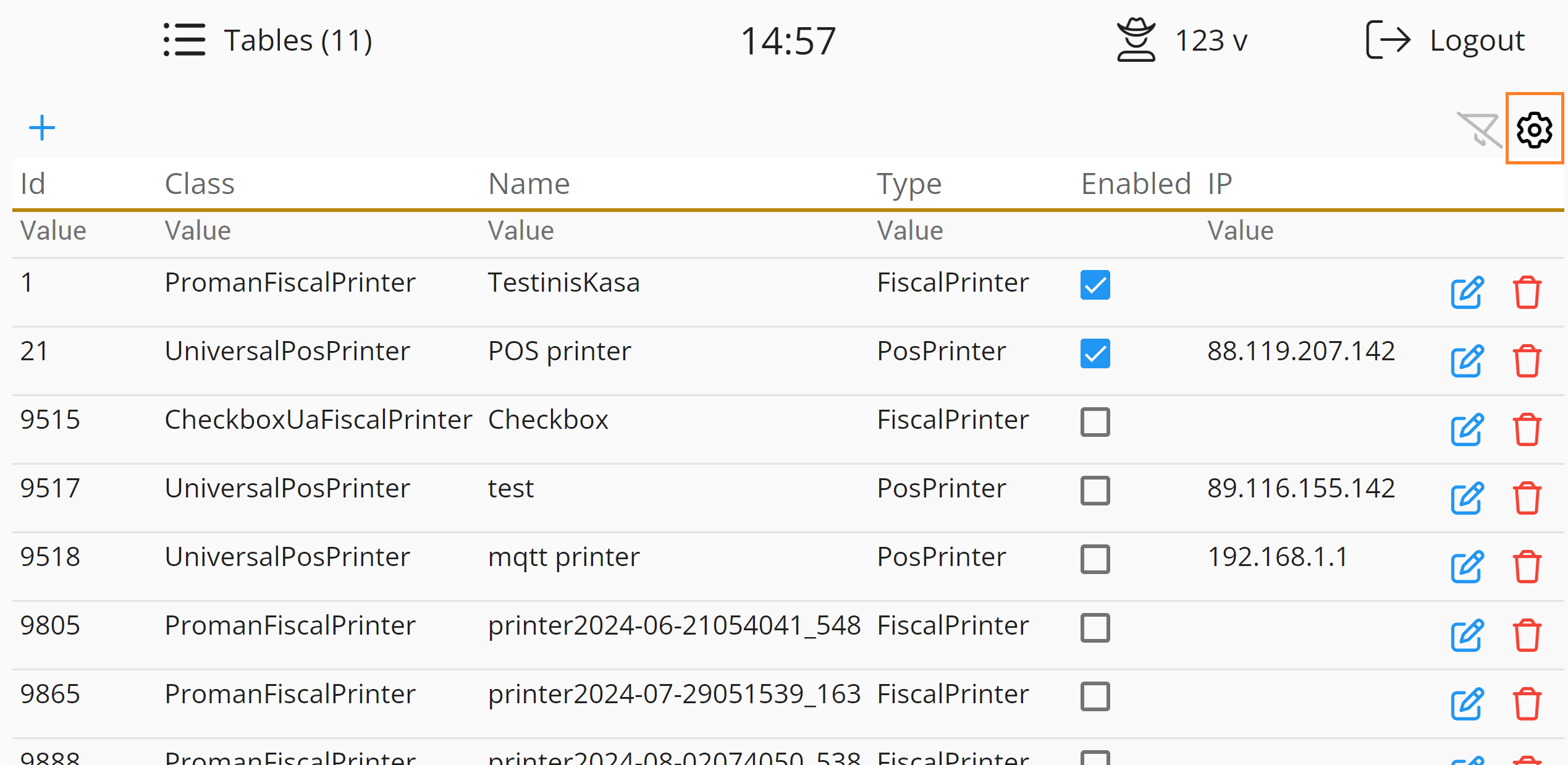Screen dimensions: 1568x765
Task: Sort by the Class column header
Action: click(200, 184)
